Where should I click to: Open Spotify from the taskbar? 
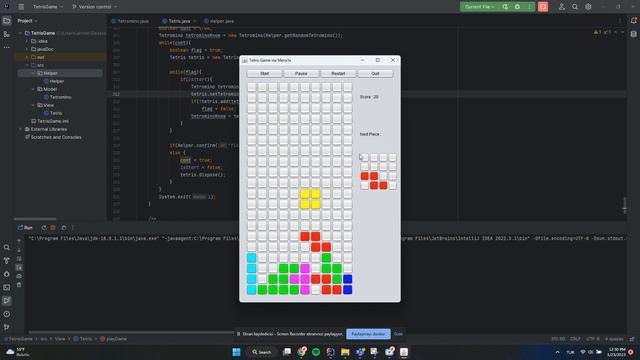pos(316,352)
